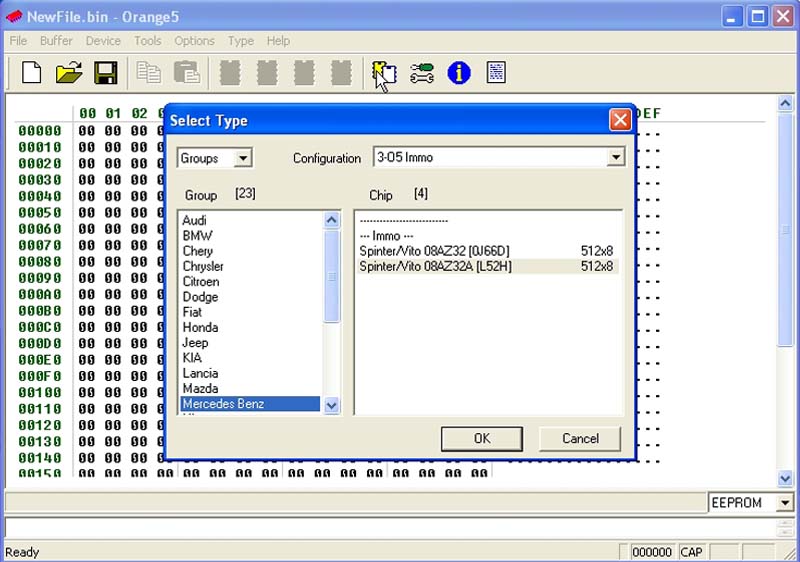
Task: Select Citroen in the group list
Action: 250,282
